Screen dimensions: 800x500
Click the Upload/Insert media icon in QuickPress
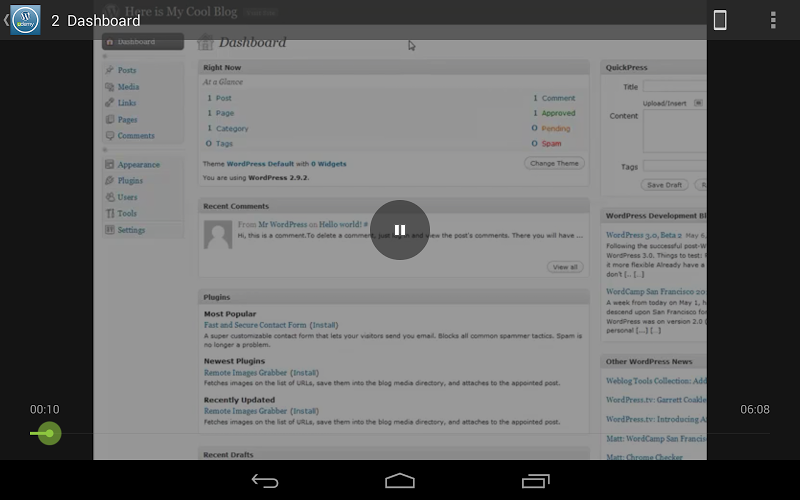coord(698,103)
